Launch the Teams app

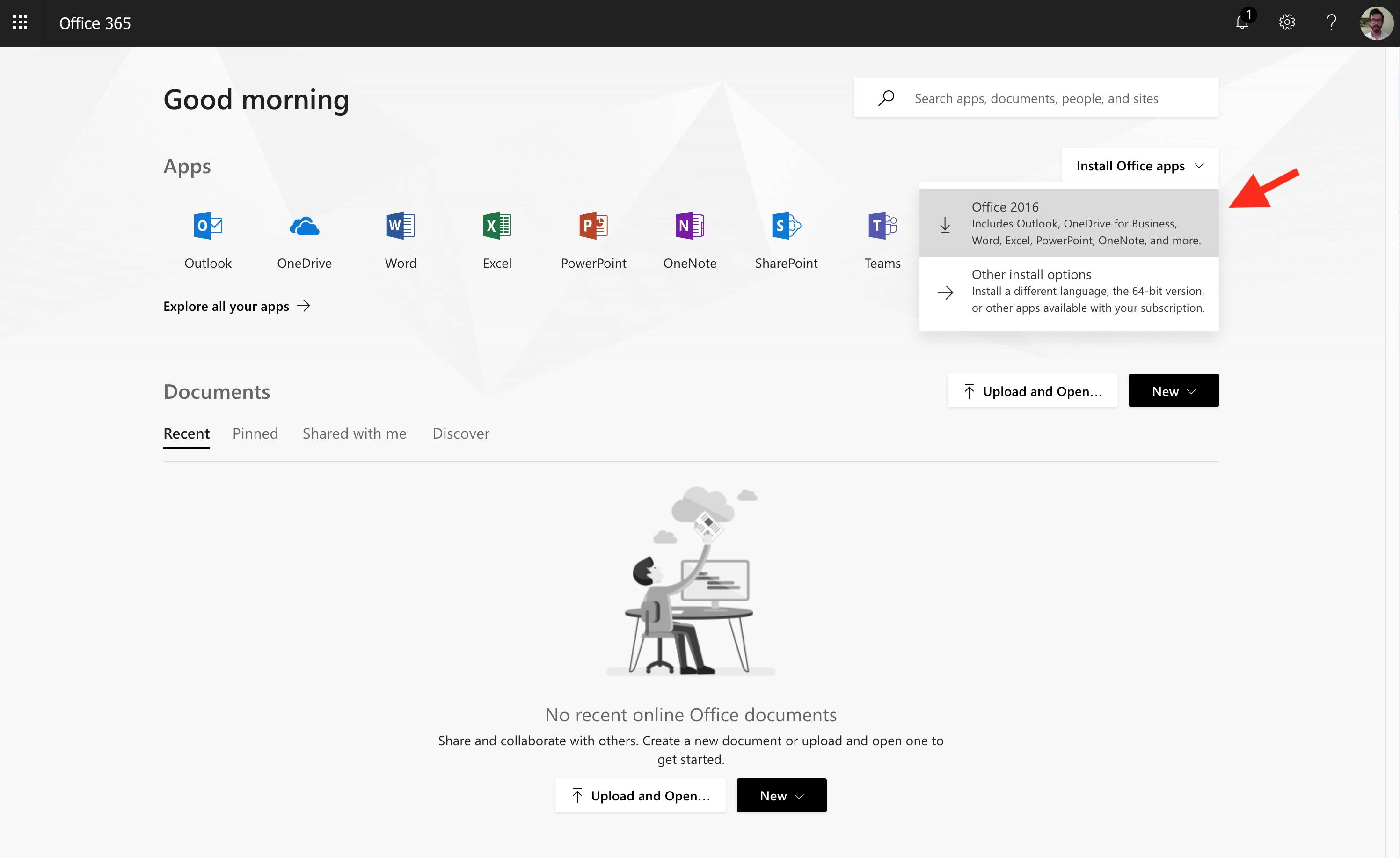882,240
